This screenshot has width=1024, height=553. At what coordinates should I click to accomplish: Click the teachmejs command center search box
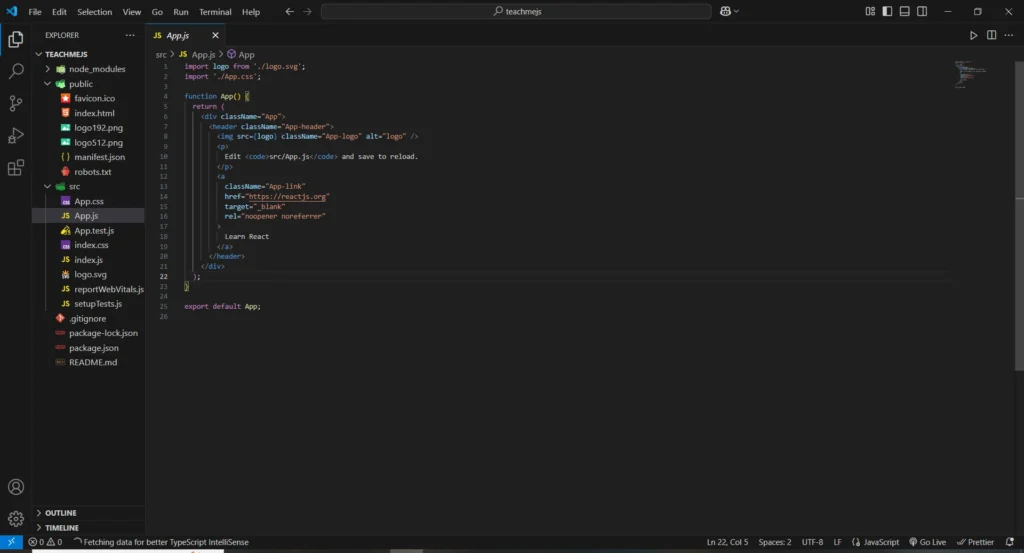point(516,11)
